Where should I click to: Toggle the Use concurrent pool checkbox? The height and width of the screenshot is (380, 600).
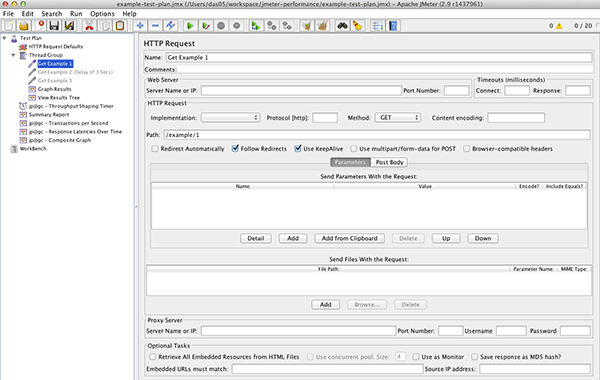pyautogui.click(x=310, y=357)
